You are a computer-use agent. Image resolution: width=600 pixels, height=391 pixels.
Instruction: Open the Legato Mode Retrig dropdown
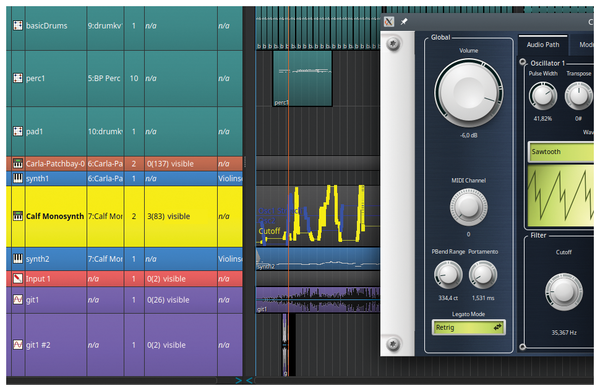[468, 327]
